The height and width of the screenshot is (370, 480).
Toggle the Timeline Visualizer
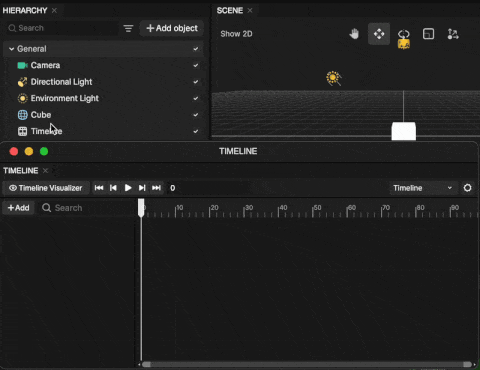46,188
